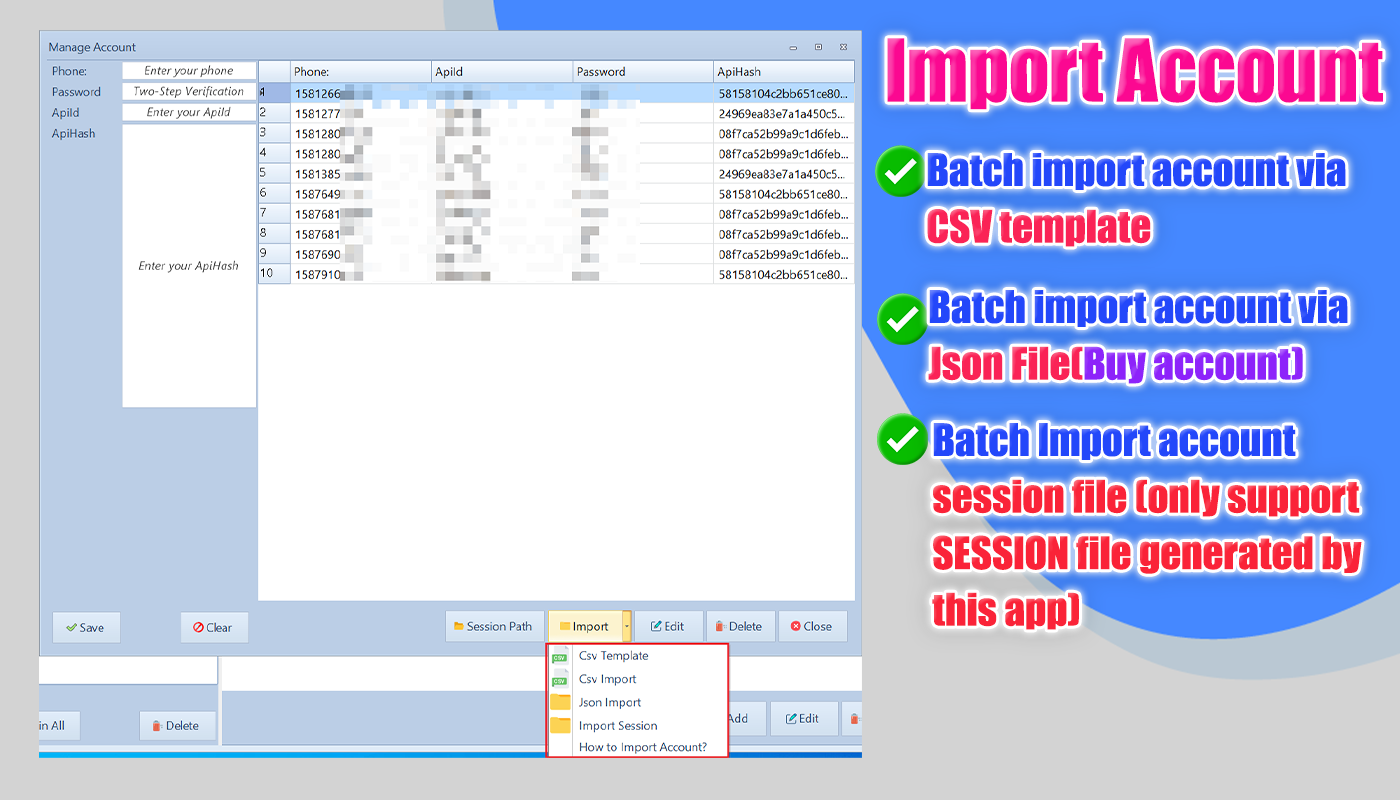1400x800 pixels.
Task: Focus the Two-Step Verification password field
Action: [189, 92]
